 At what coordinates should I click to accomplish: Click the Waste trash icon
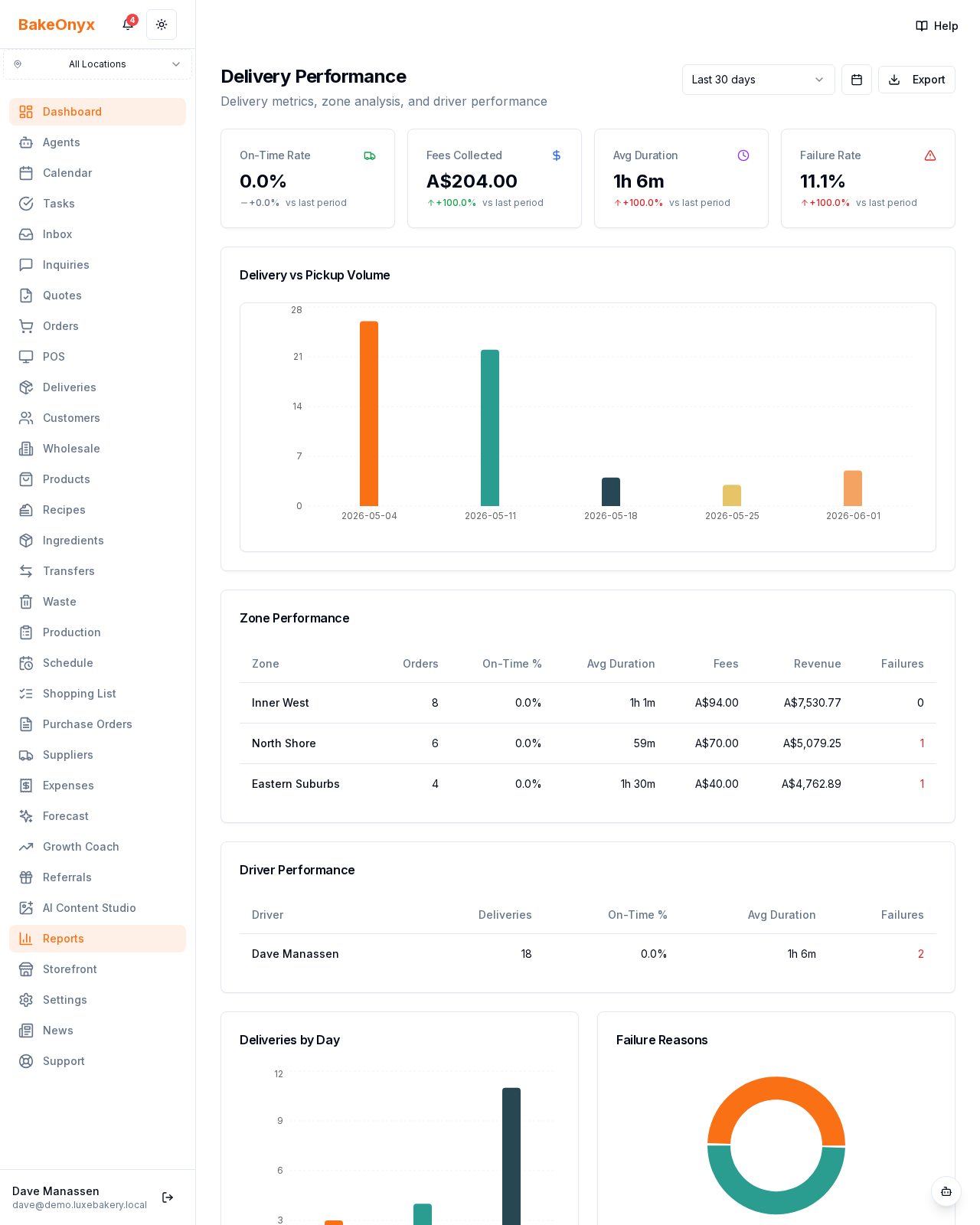[26, 602]
